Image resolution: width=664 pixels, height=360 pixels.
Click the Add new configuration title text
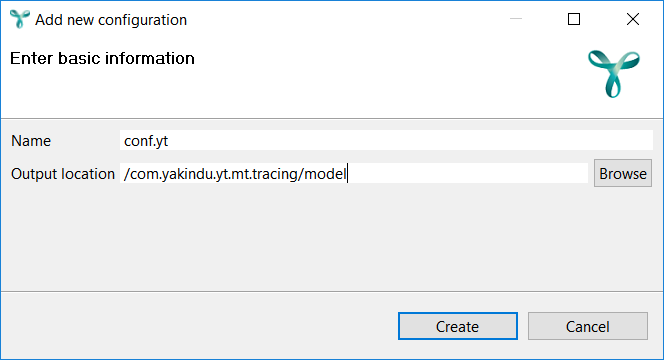tap(111, 19)
